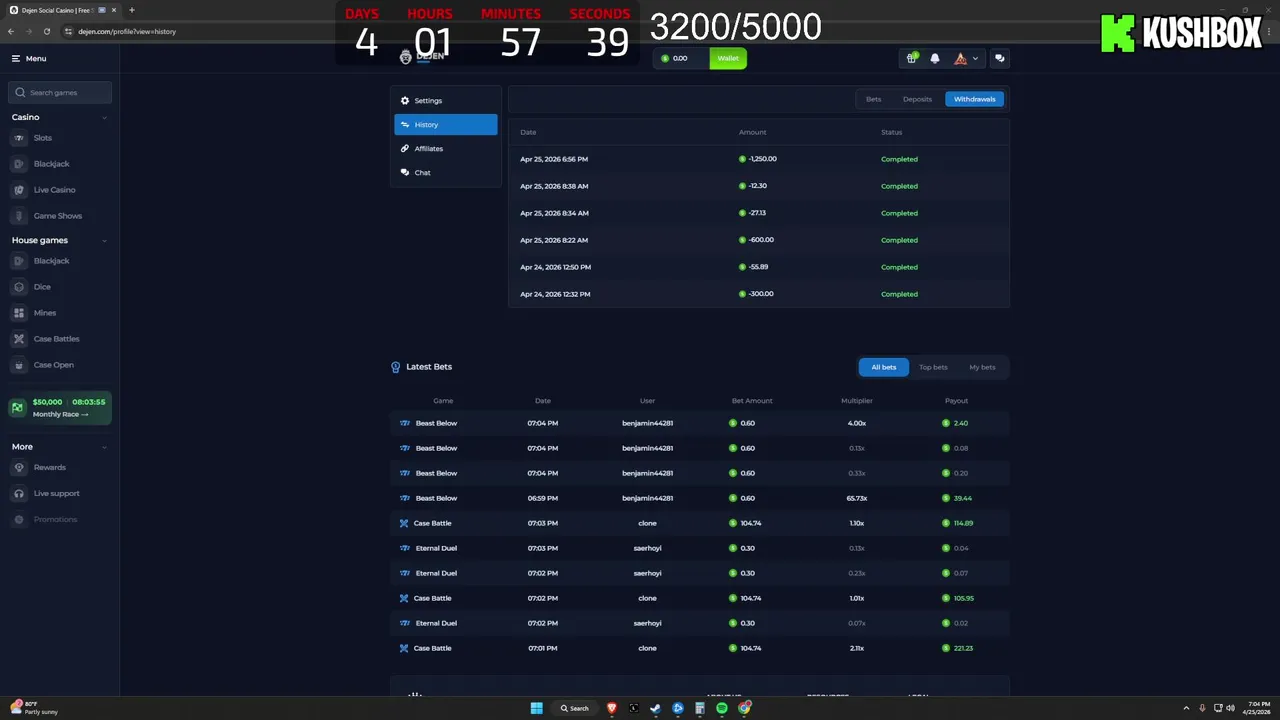The width and height of the screenshot is (1280, 720).
Task: Open Casino Blackjack in sidebar
Action: coord(51,164)
